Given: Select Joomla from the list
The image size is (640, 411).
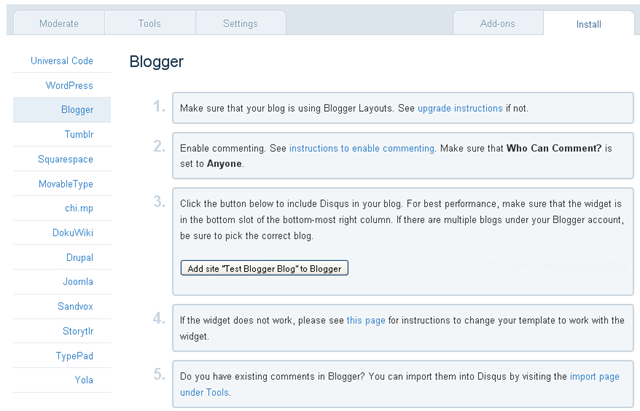Looking at the screenshot, I should click(78, 282).
